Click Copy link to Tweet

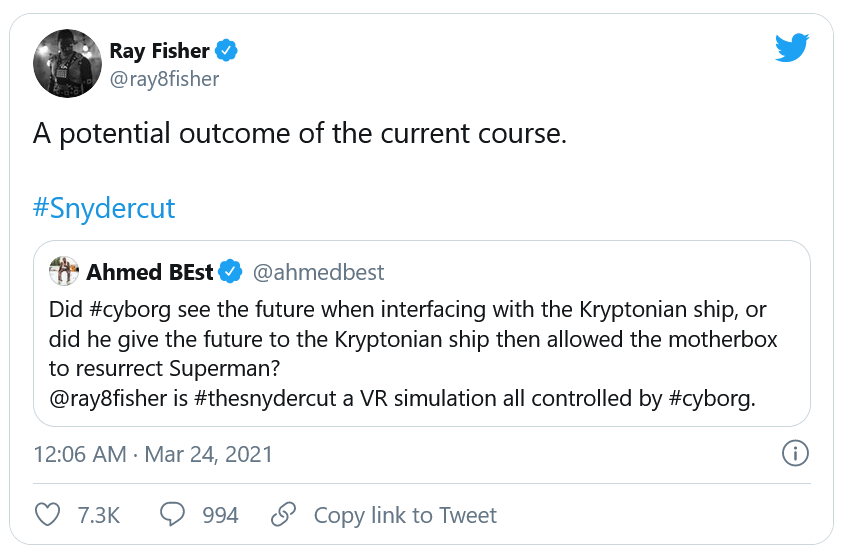(404, 515)
